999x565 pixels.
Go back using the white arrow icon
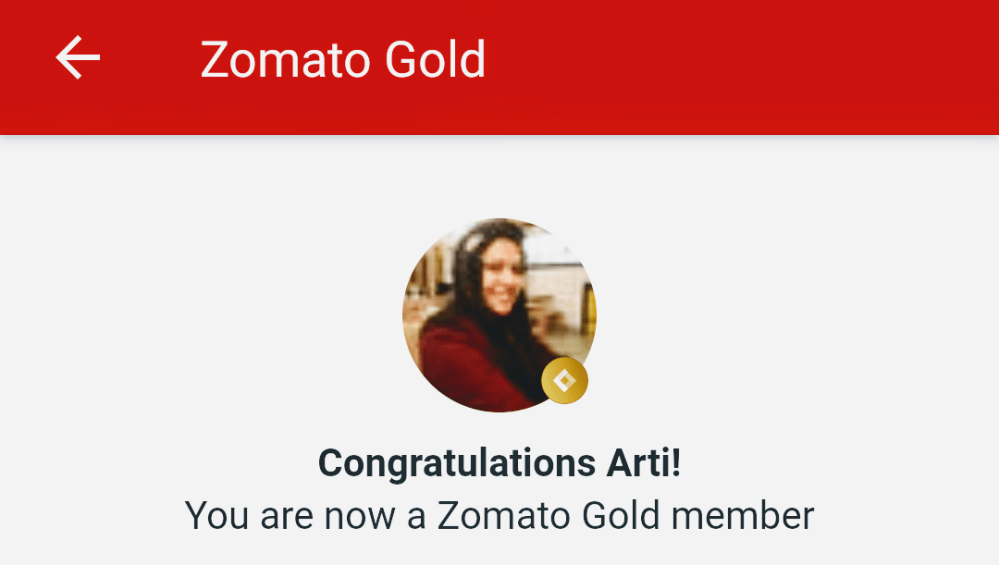pyautogui.click(x=78, y=57)
